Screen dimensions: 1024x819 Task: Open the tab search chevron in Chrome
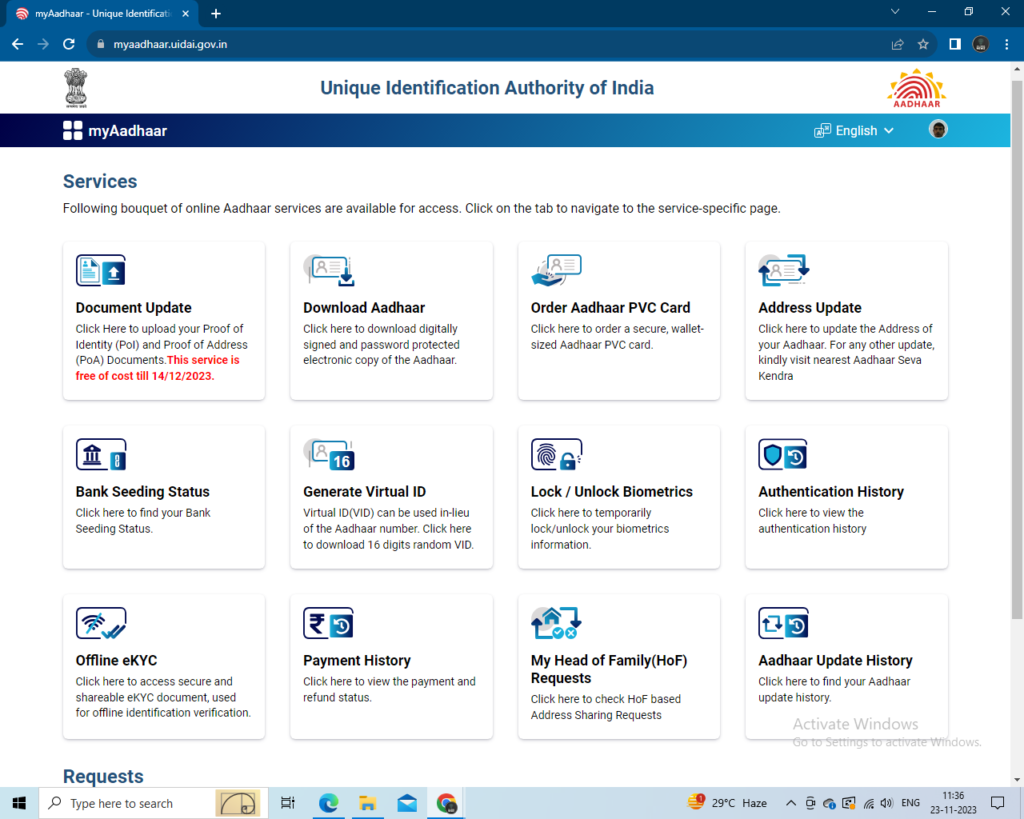(x=895, y=12)
